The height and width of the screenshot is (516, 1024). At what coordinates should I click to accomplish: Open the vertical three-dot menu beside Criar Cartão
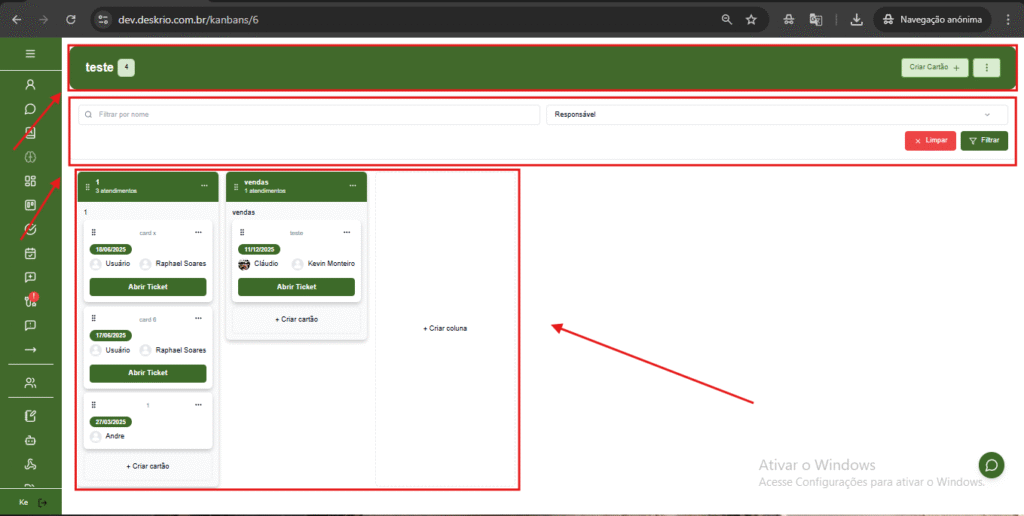point(987,68)
